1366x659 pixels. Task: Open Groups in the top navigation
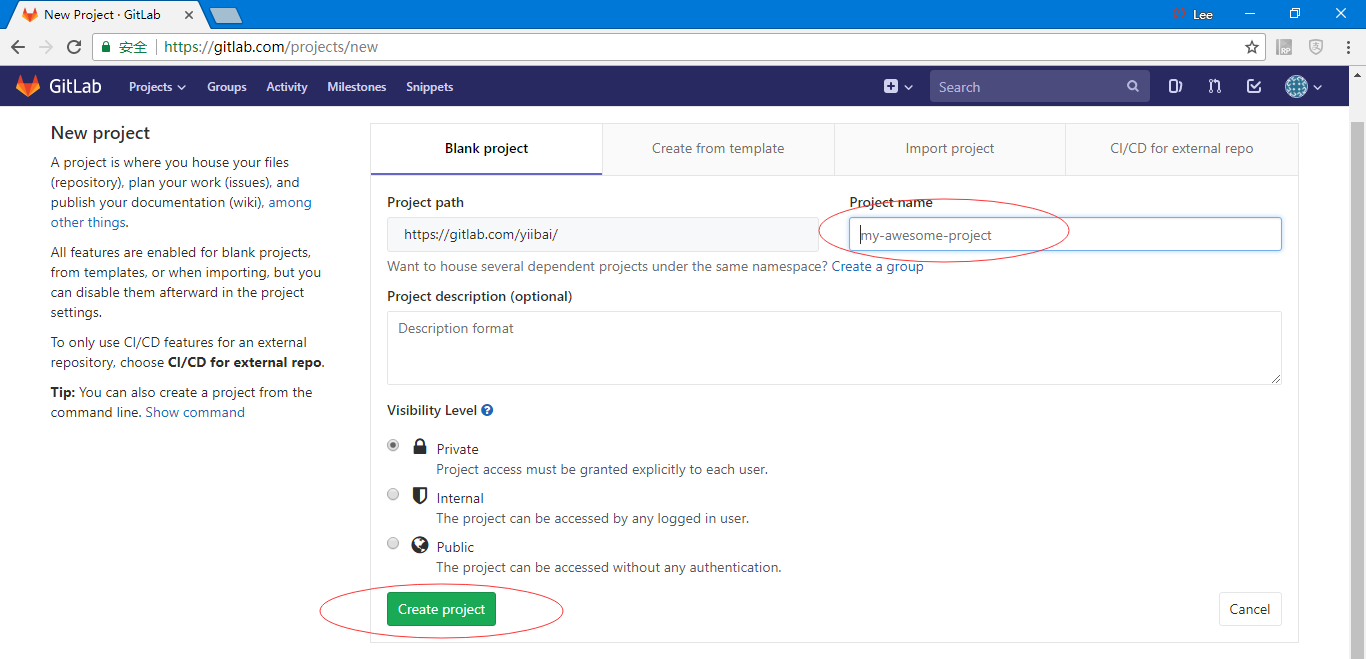coord(227,87)
